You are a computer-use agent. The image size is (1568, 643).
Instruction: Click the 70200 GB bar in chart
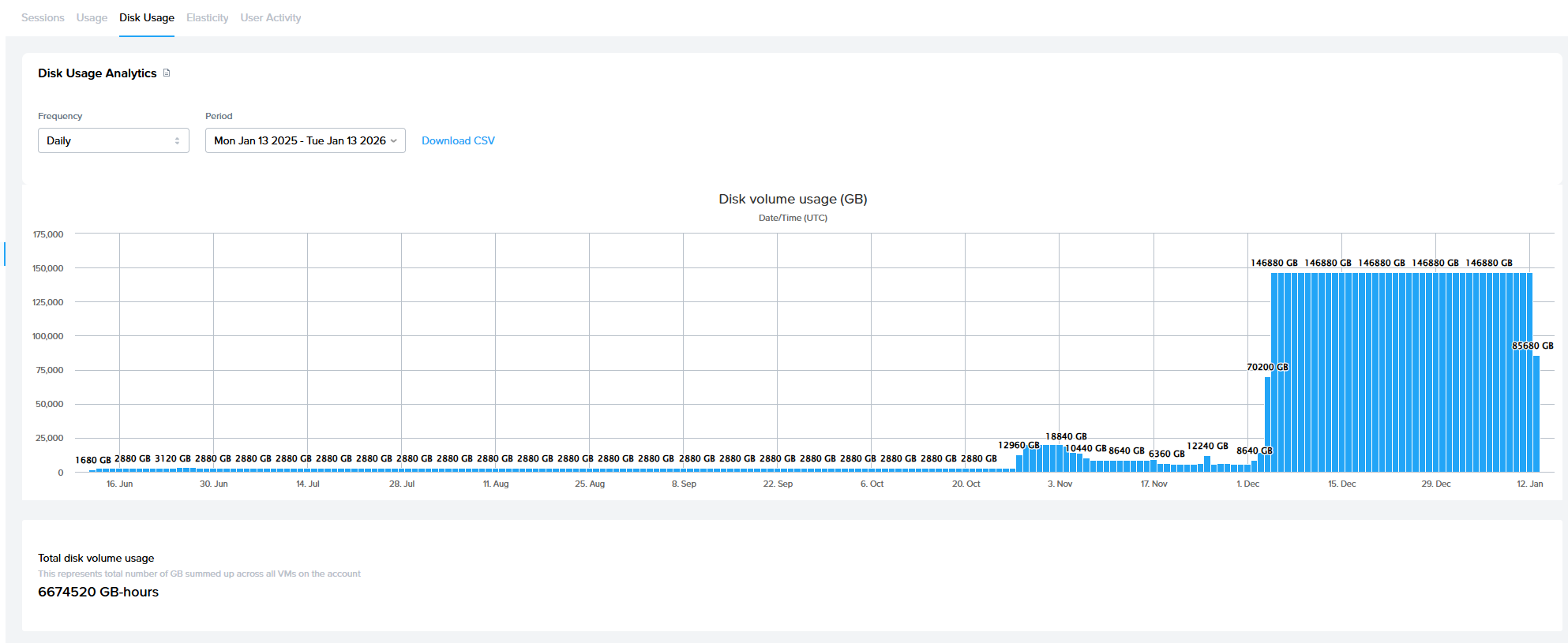pos(1267,424)
